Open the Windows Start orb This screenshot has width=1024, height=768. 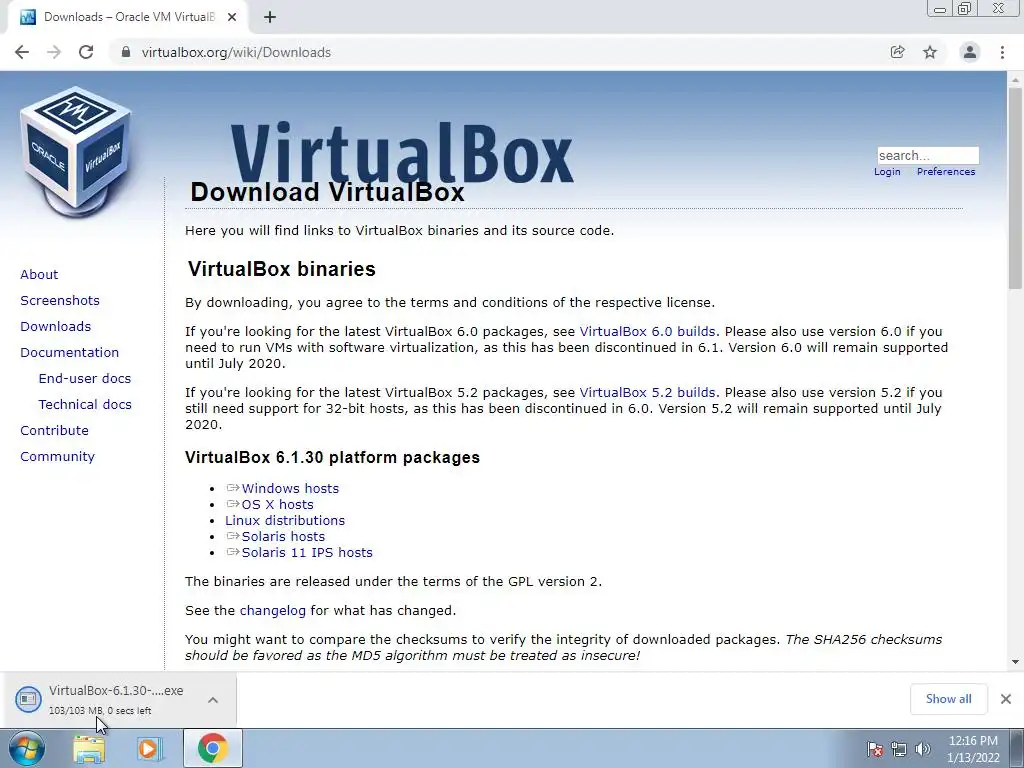point(27,748)
